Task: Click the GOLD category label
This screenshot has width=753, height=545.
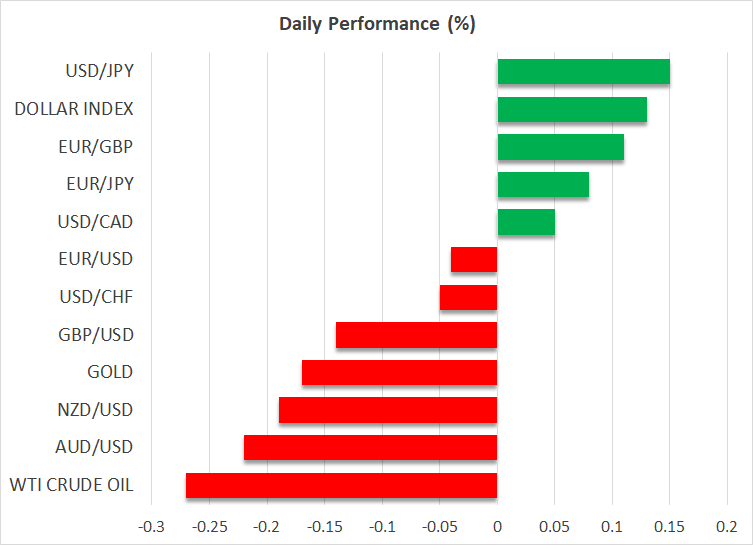Action: coord(111,372)
